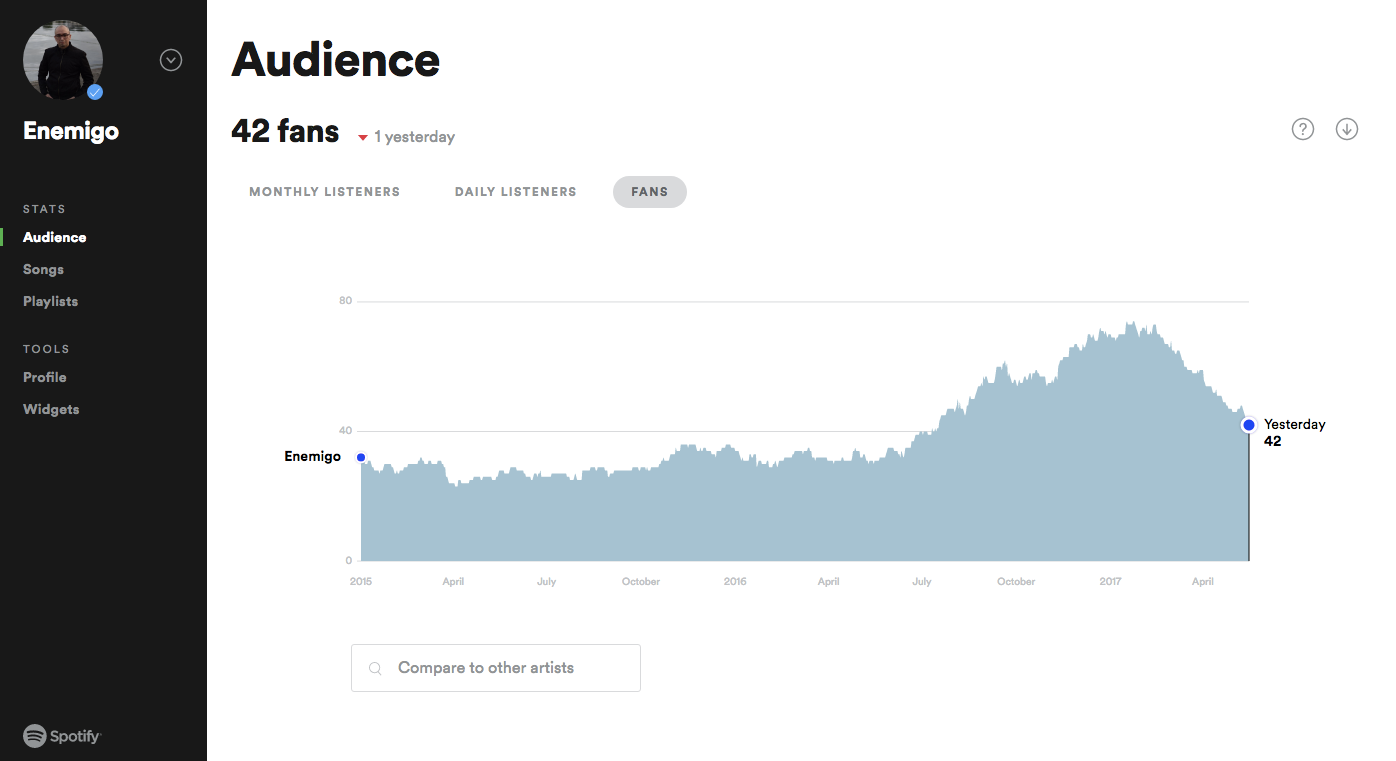This screenshot has width=1396, height=761.
Task: Switch to Daily Listeners tab
Action: tap(516, 192)
